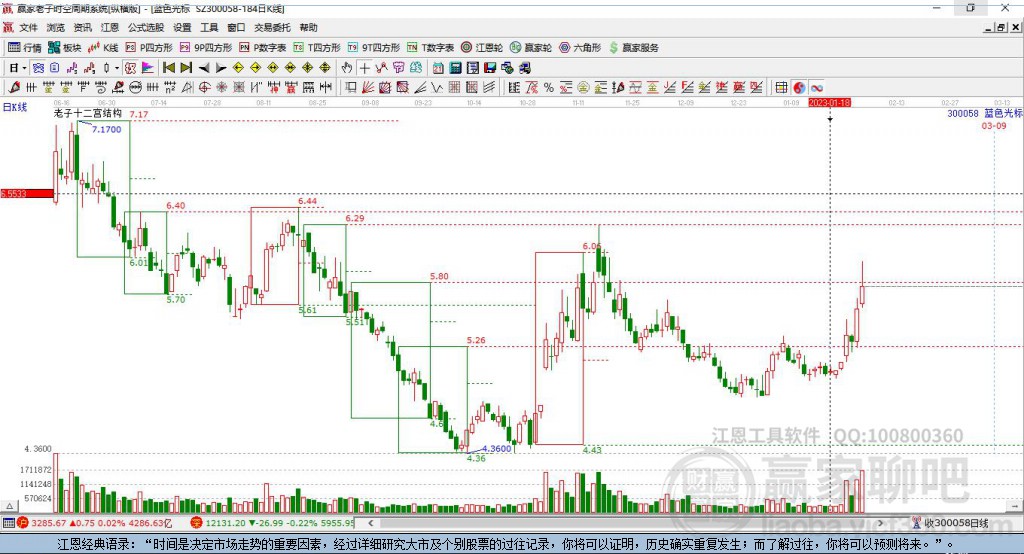1024x554 pixels.
Task: Open the T四方形 tool
Action: [x=317, y=48]
